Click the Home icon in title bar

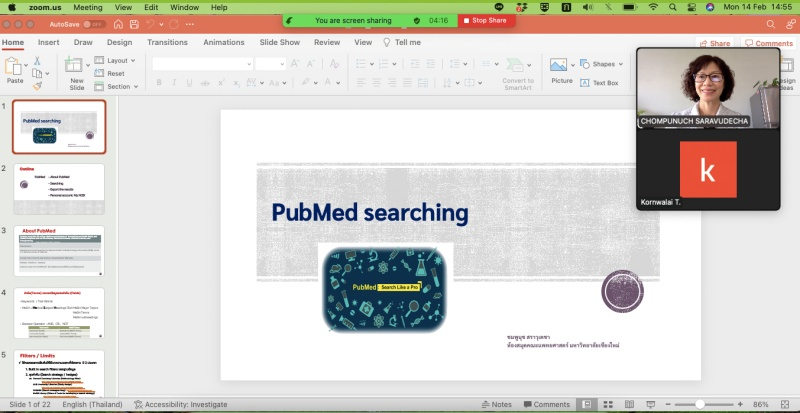click(x=118, y=24)
